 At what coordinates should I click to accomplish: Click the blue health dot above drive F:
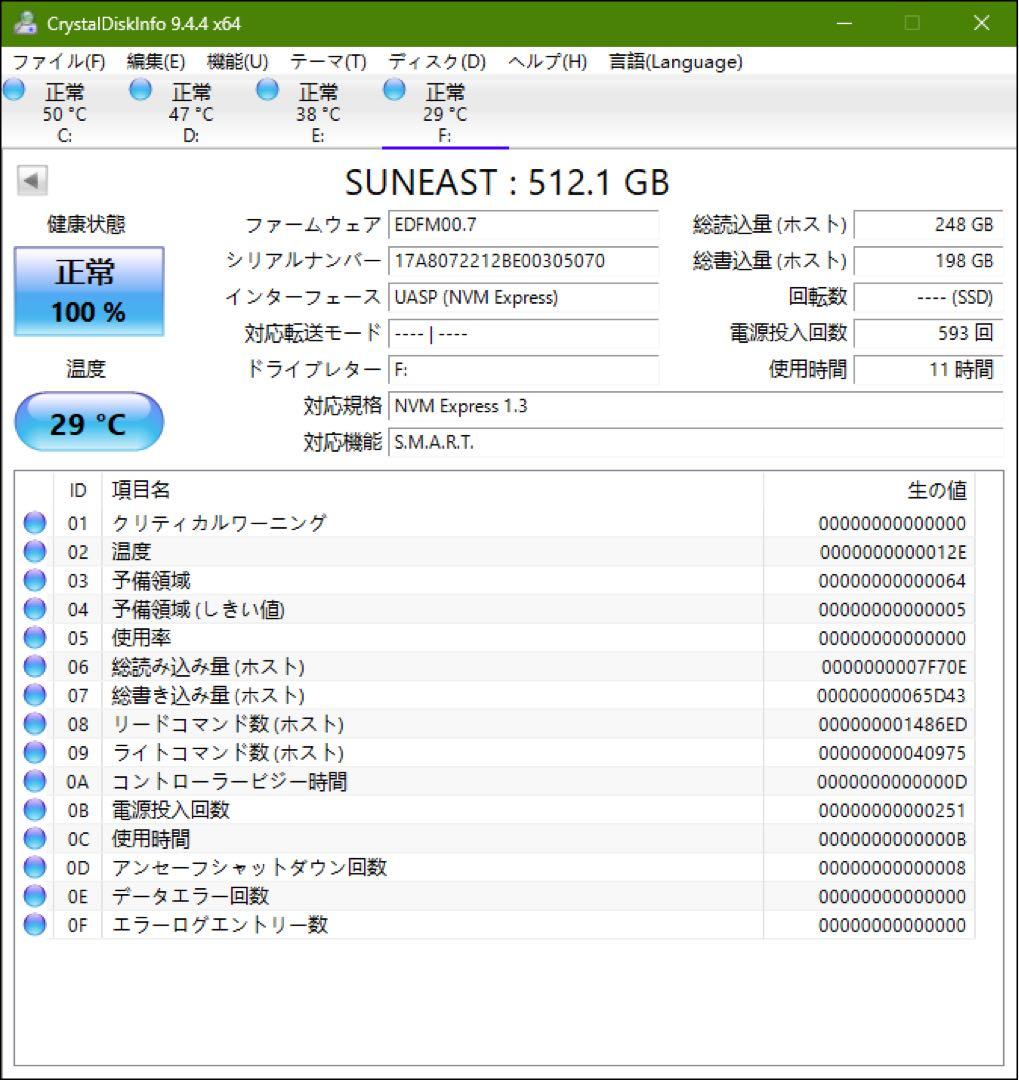[x=392, y=89]
